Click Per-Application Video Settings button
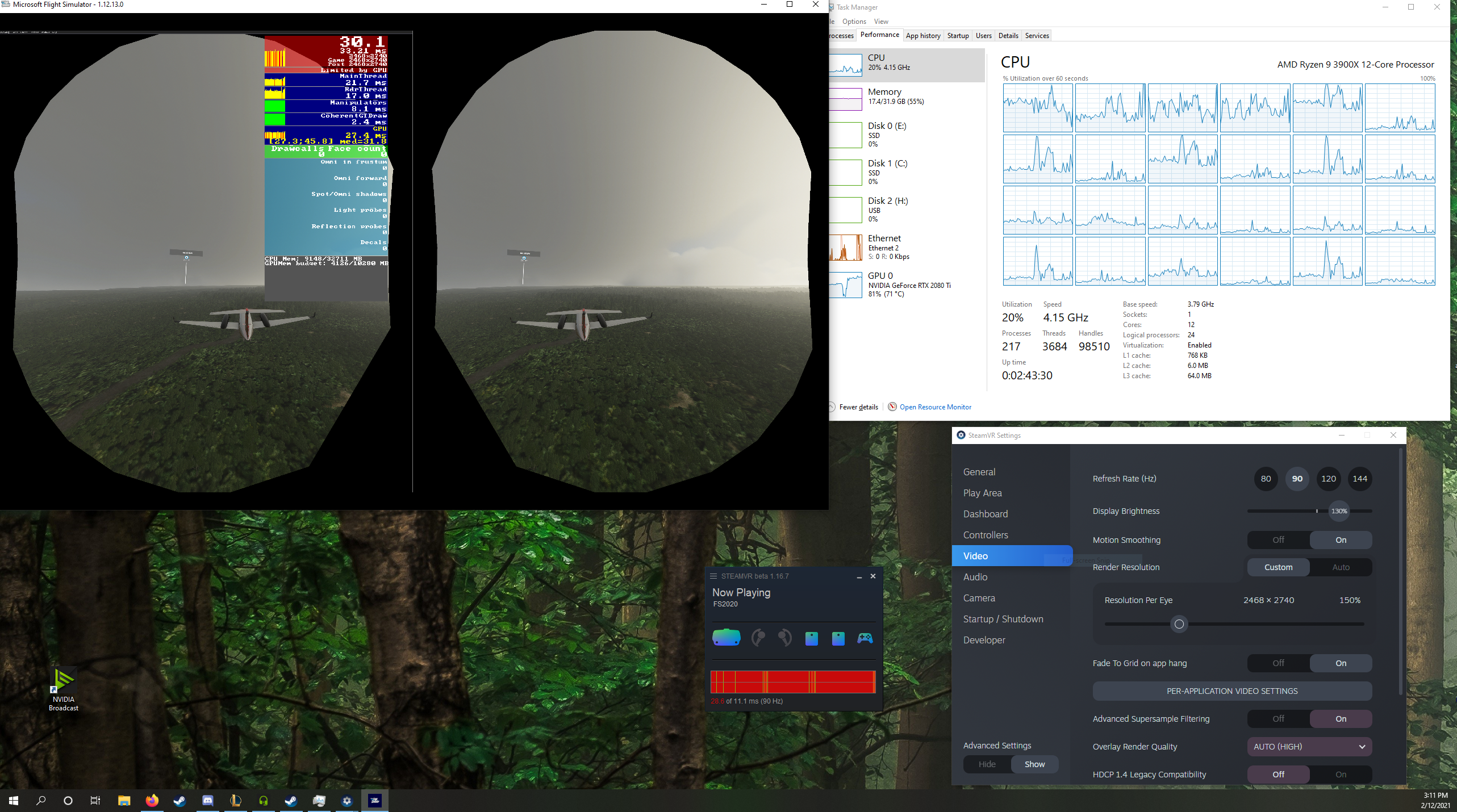This screenshot has width=1457, height=812. (1232, 691)
